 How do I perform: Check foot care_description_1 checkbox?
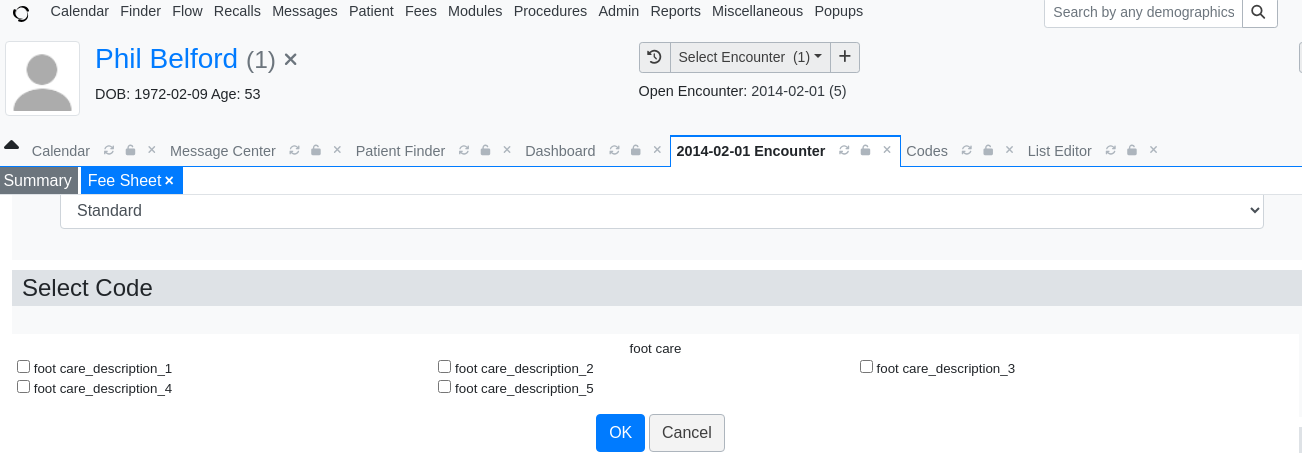(x=24, y=367)
